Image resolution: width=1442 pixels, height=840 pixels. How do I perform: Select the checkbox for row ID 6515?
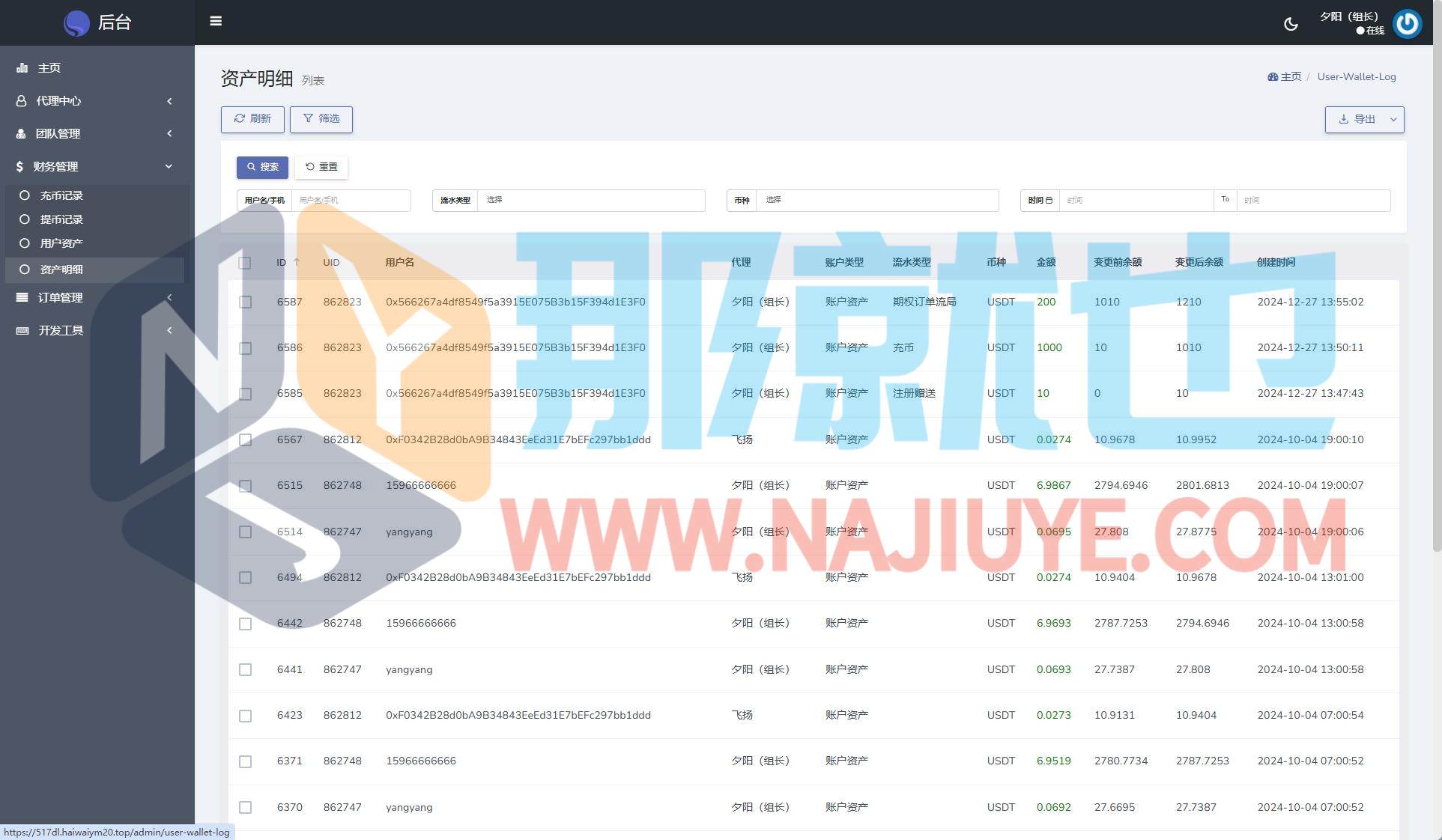[245, 486]
